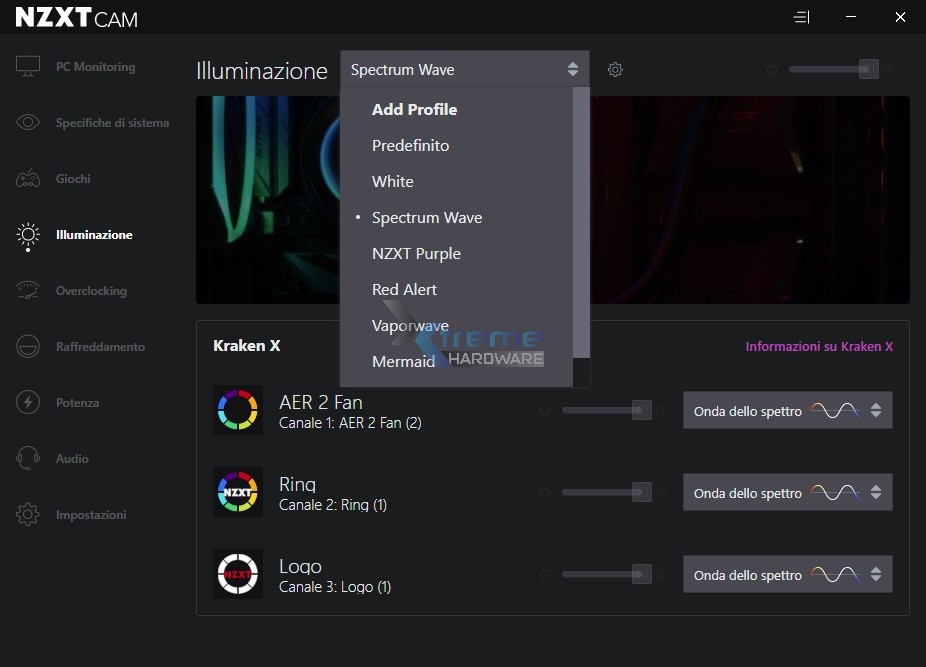Viewport: 926px width, 667px height.
Task: Click the Overclocking gauge icon
Action: coord(28,291)
